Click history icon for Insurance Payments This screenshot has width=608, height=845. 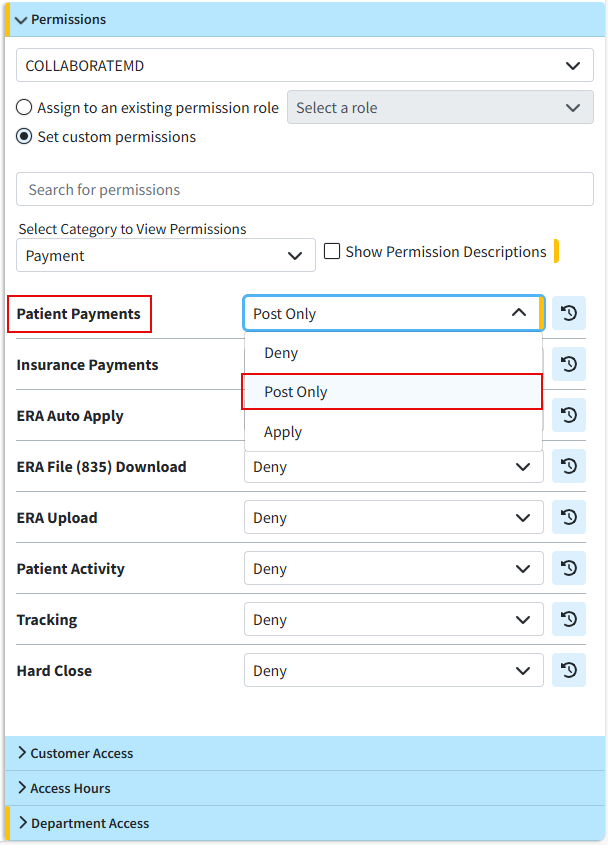click(x=568, y=365)
